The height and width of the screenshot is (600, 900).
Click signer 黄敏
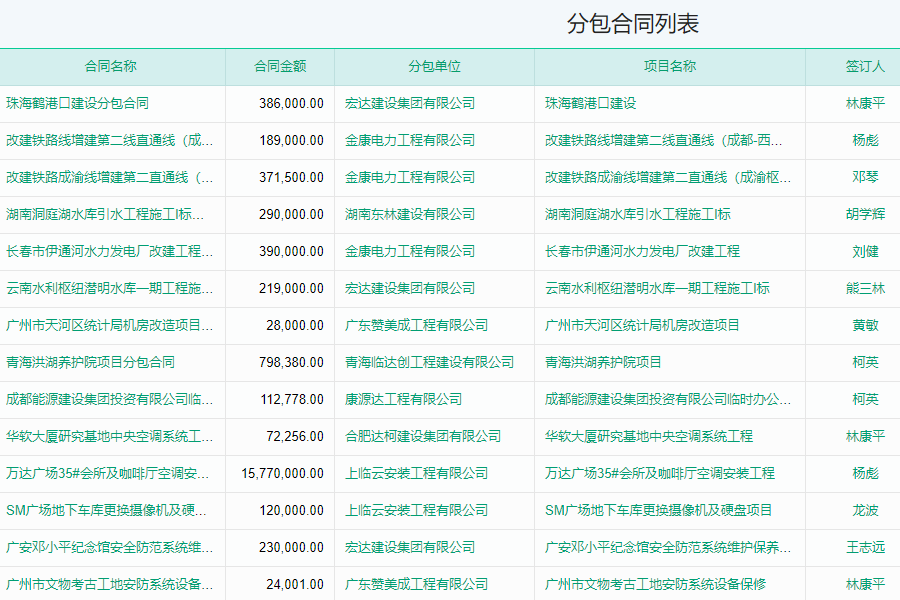pos(865,326)
